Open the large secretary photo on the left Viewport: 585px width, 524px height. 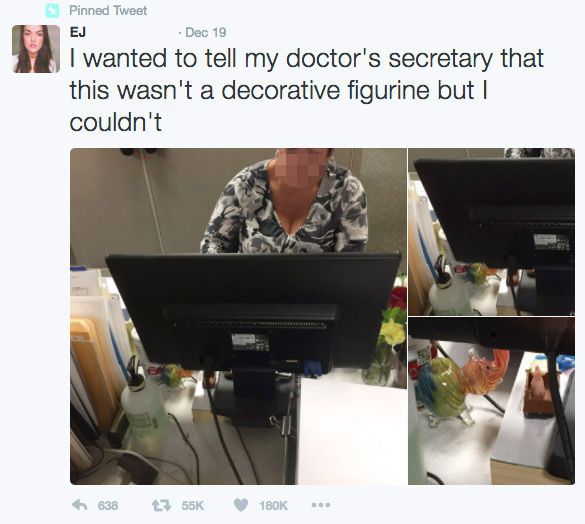tap(238, 316)
